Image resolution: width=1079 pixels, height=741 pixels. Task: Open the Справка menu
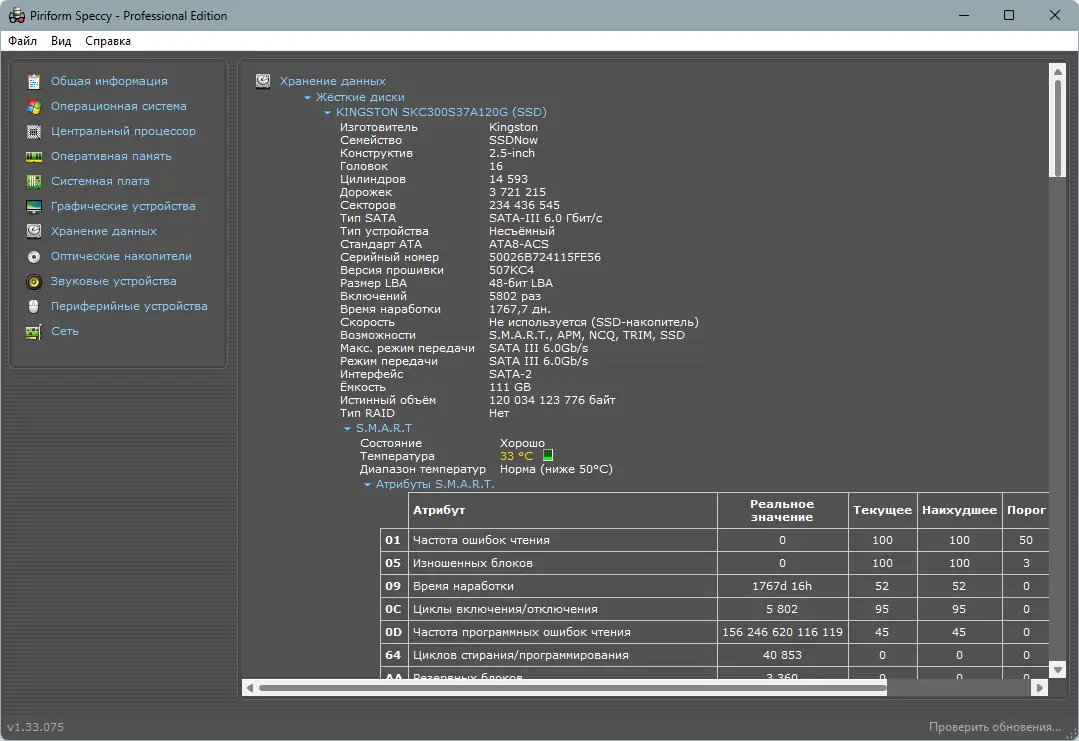[x=108, y=41]
